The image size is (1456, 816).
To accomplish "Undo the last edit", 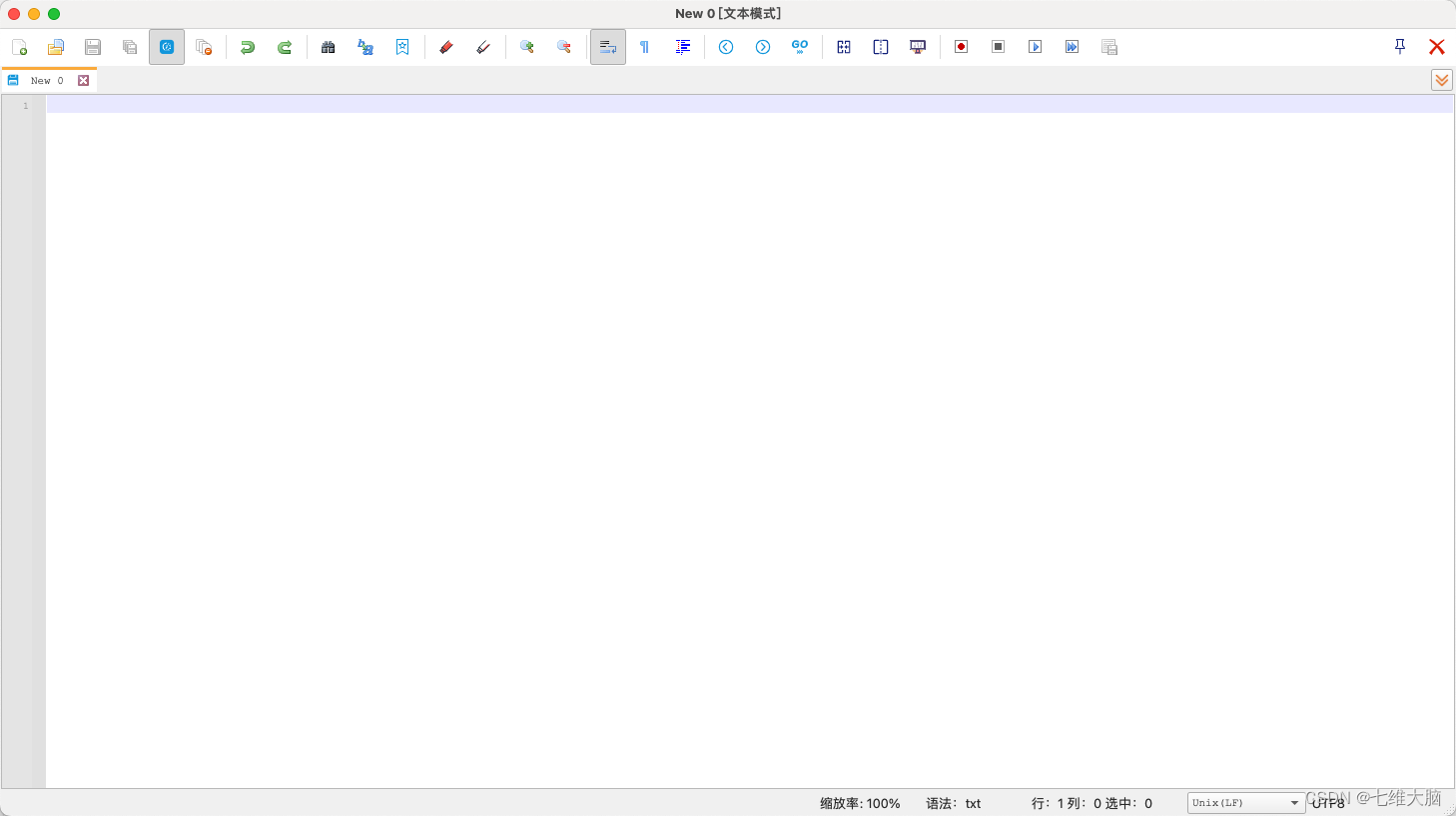I will tap(248, 47).
